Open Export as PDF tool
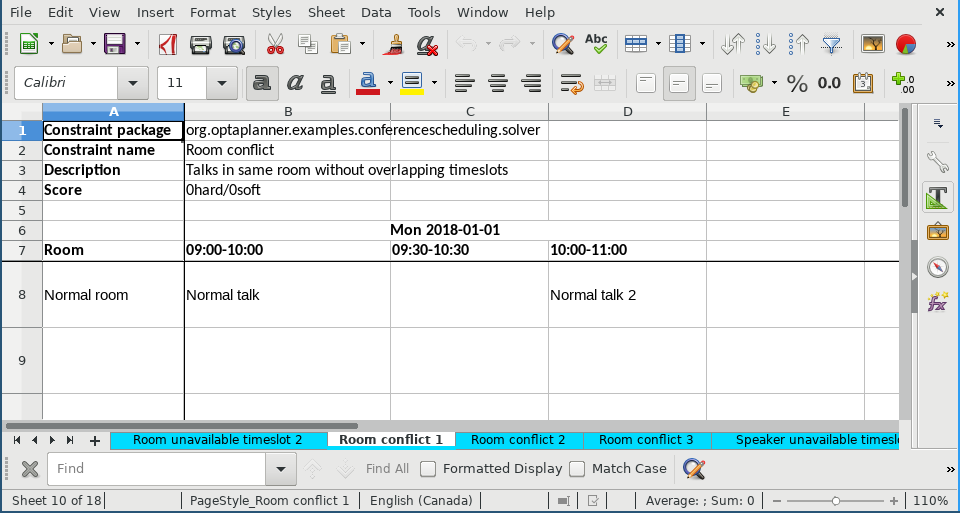 169,44
